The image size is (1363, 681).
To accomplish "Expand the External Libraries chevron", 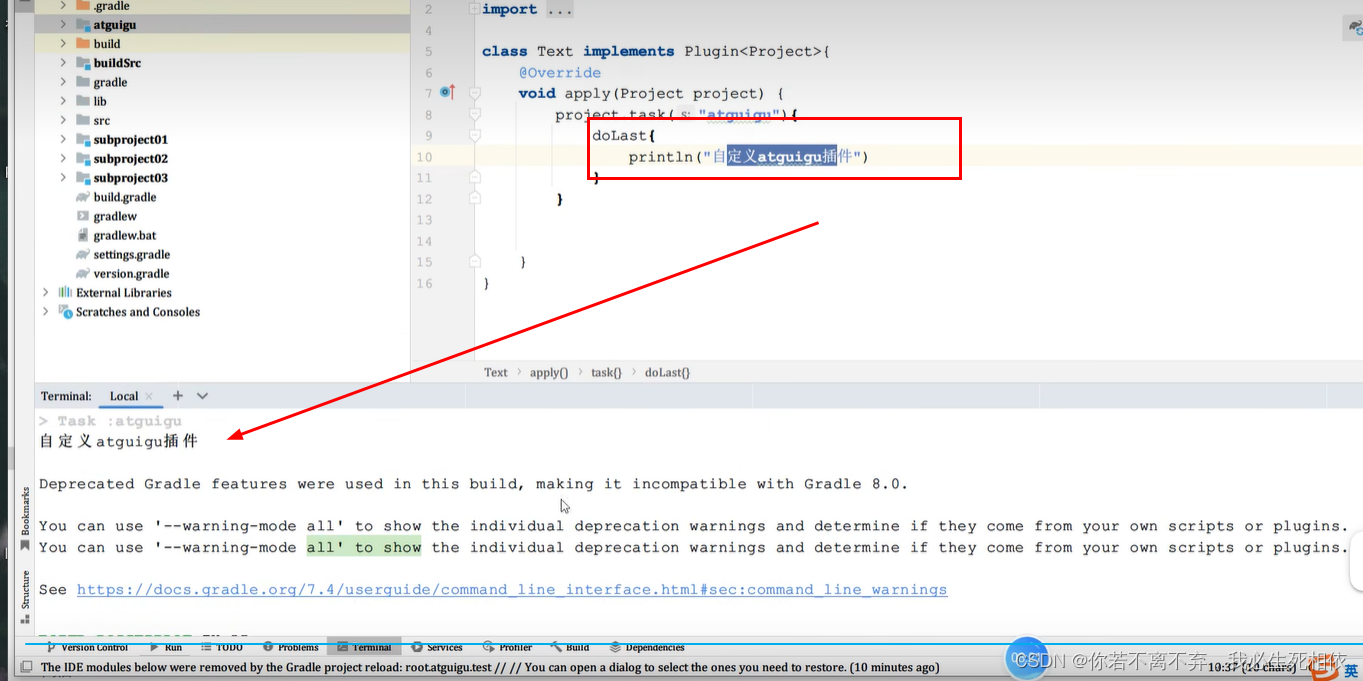I will click(x=45, y=292).
